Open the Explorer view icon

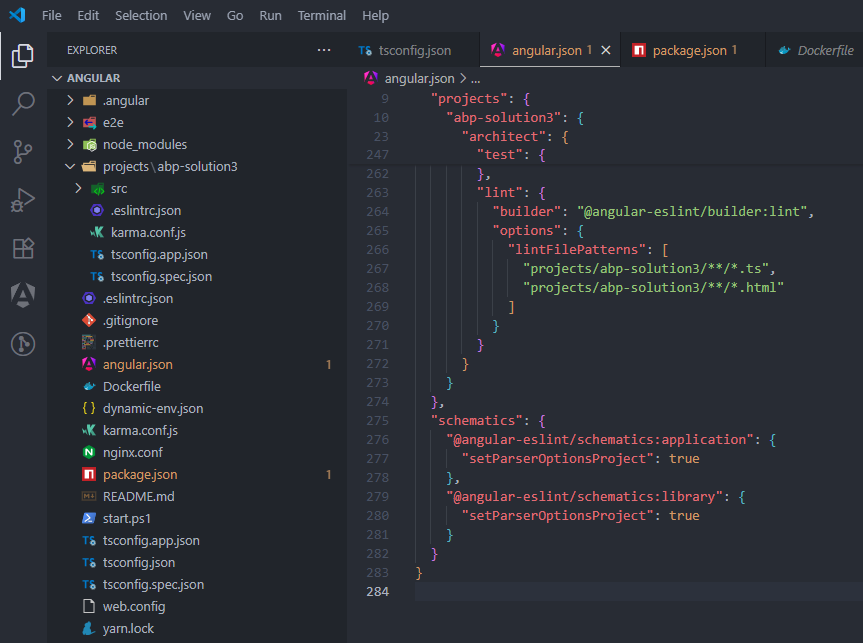point(22,56)
